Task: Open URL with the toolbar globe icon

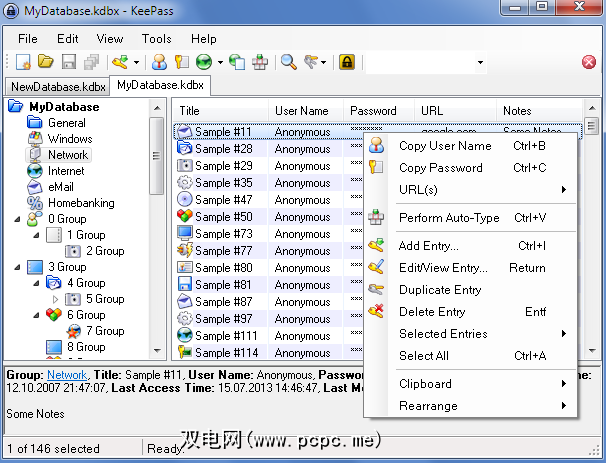Action: [x=204, y=62]
